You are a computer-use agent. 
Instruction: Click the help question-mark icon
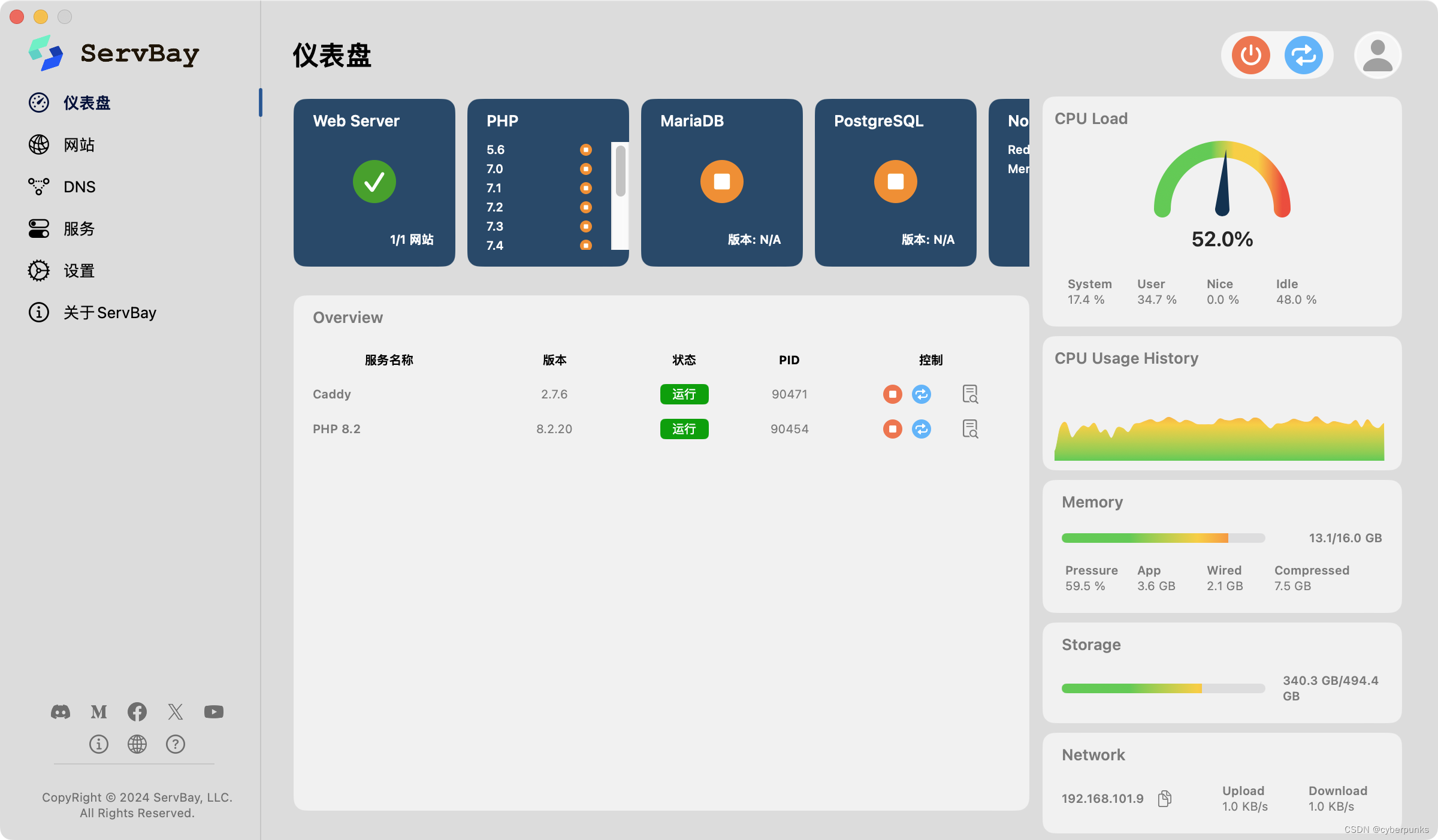click(176, 744)
